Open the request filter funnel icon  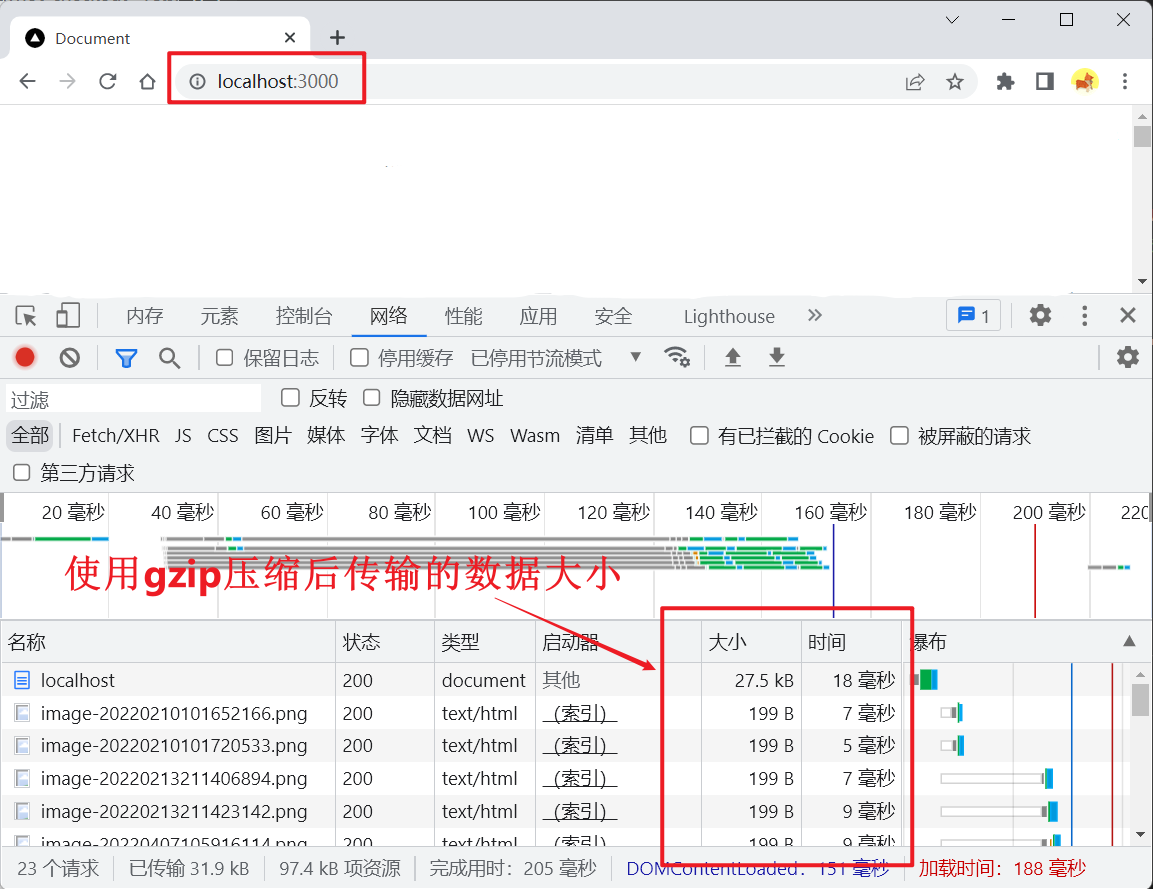[x=126, y=357]
